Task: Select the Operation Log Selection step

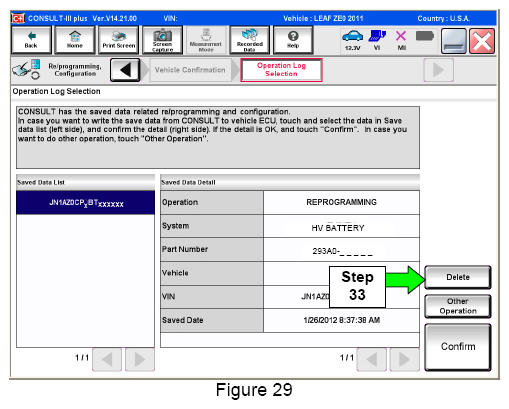Action: pyautogui.click(x=281, y=70)
